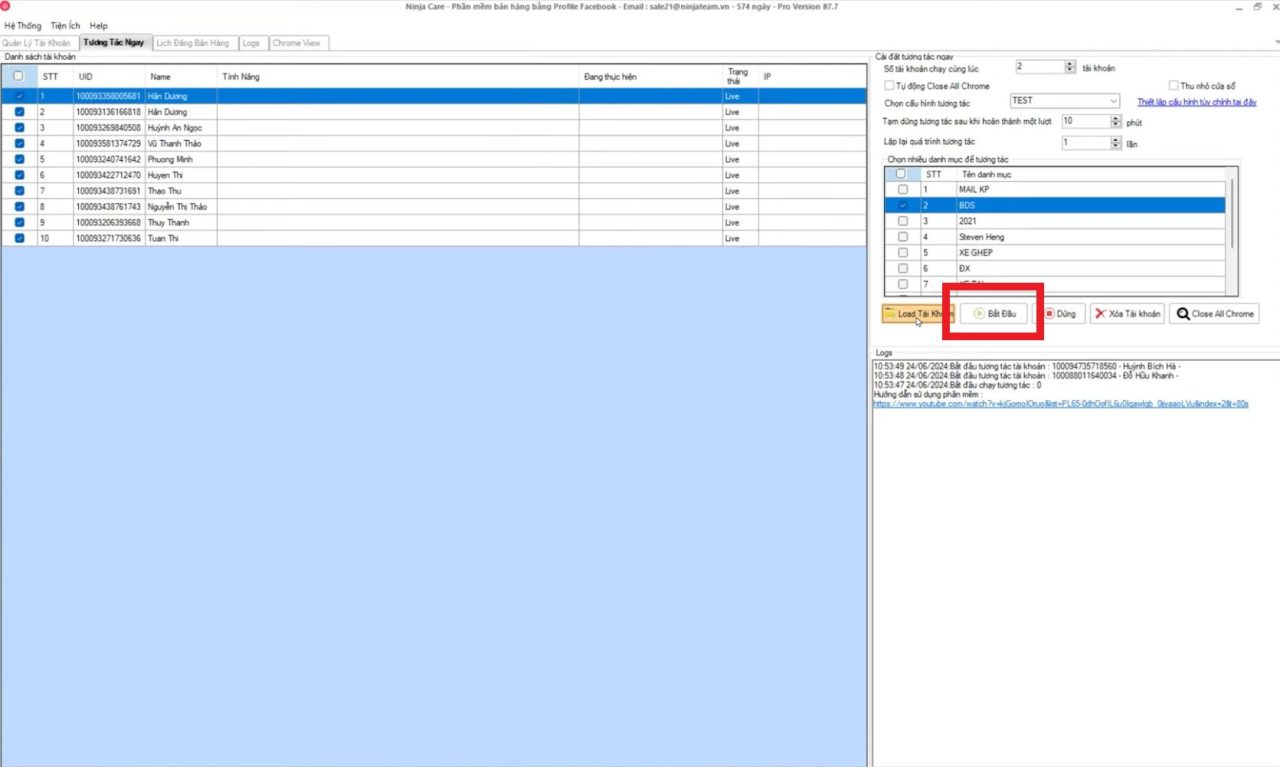Image resolution: width=1280 pixels, height=767 pixels.
Task: Uncheck the checkbox for Tuan Thi
Action: 19,239
